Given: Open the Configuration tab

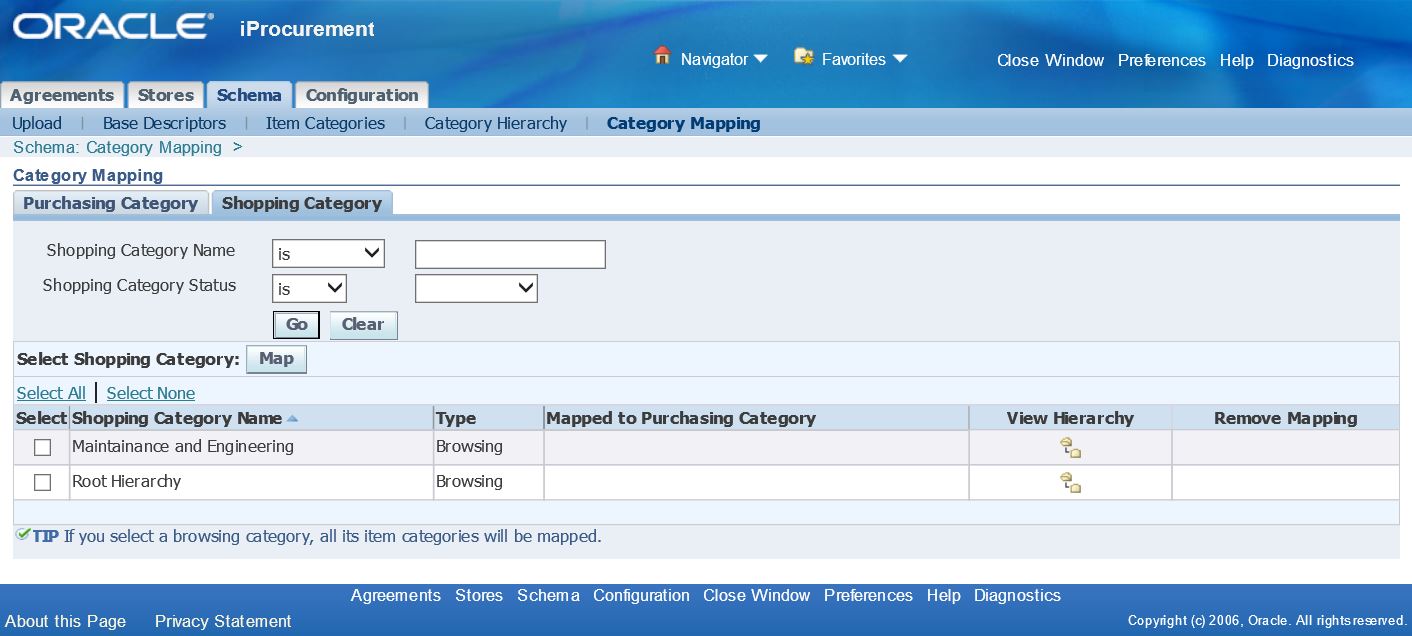Looking at the screenshot, I should click(362, 95).
